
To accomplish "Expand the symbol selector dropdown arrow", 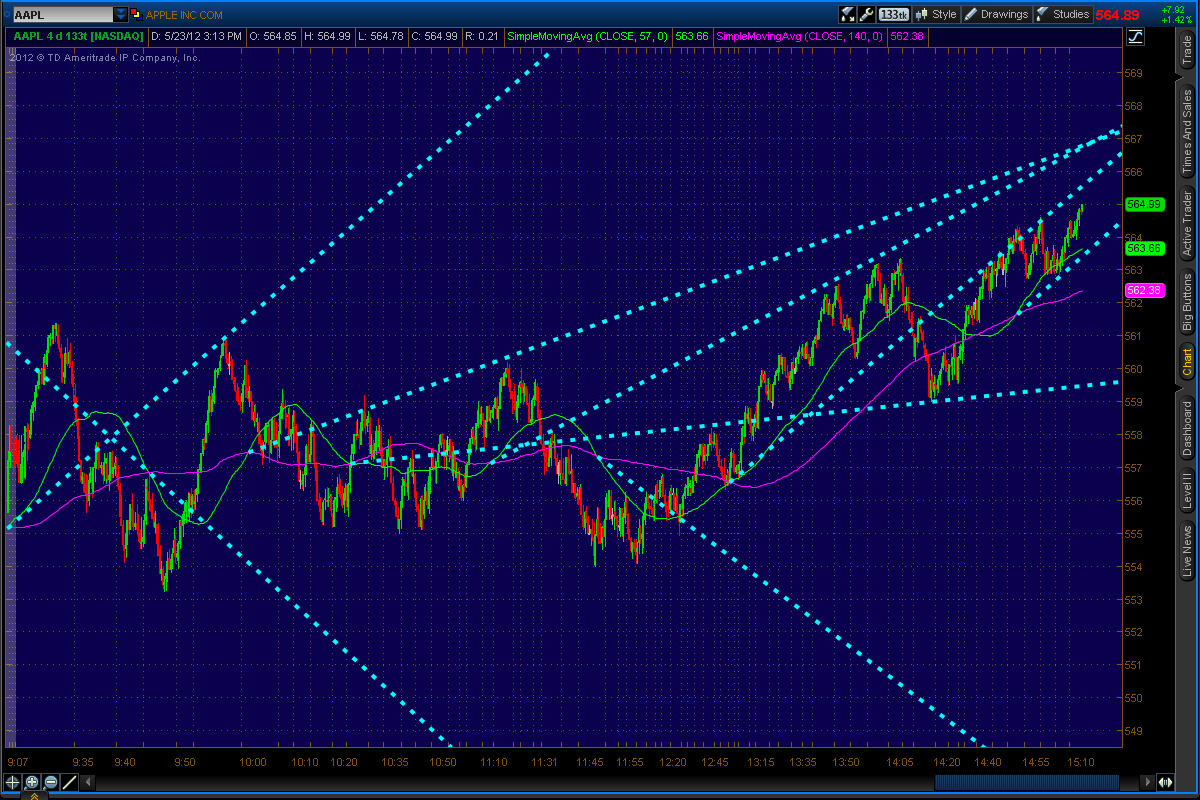I will 121,15.
